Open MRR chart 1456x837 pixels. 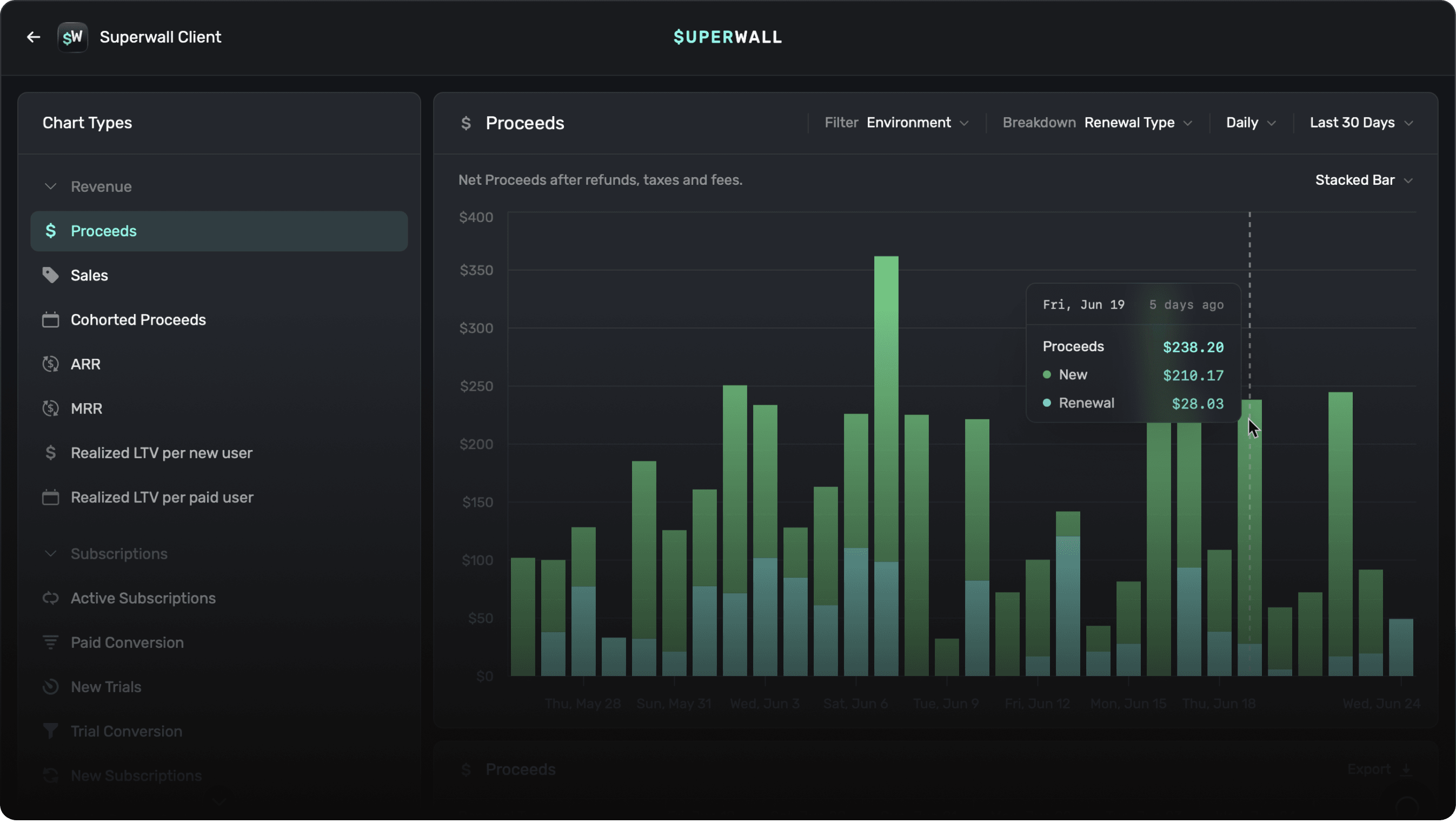pyautogui.click(x=219, y=409)
